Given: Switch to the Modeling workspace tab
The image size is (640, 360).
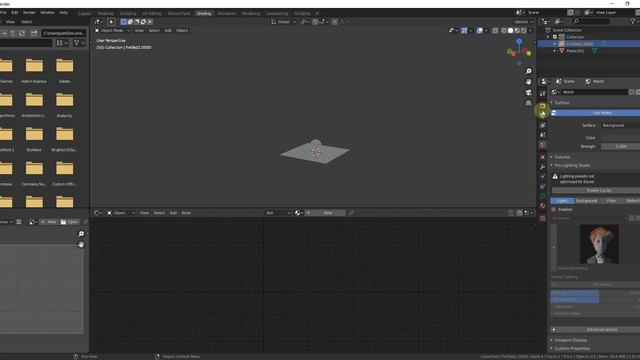Looking at the screenshot, I should 105,13.
